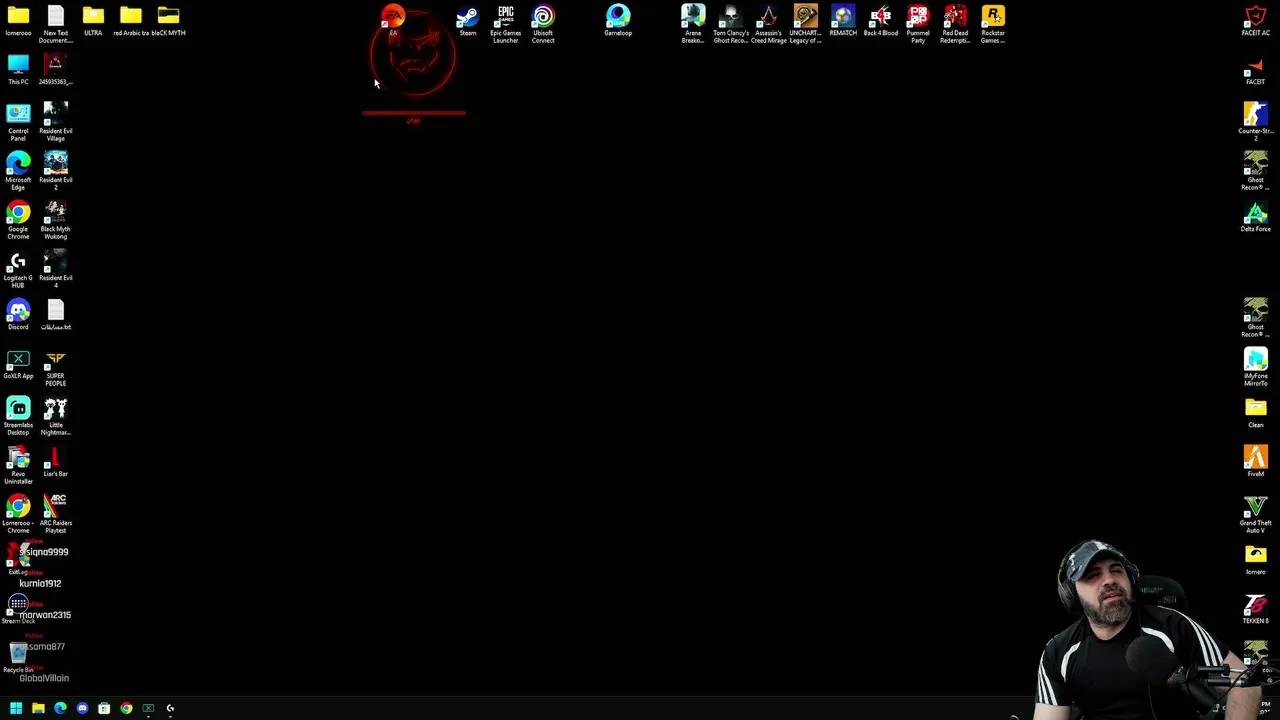Select the Arena Breakout shortcut

pos(693,24)
